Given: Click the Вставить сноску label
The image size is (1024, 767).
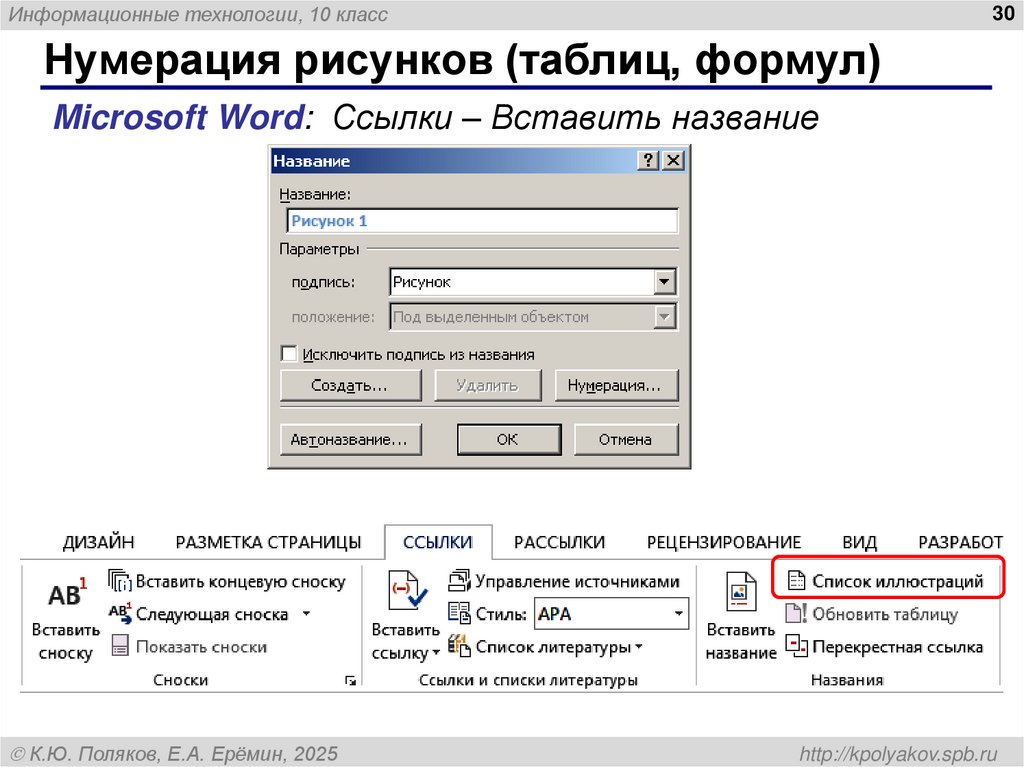Looking at the screenshot, I should point(66,641).
